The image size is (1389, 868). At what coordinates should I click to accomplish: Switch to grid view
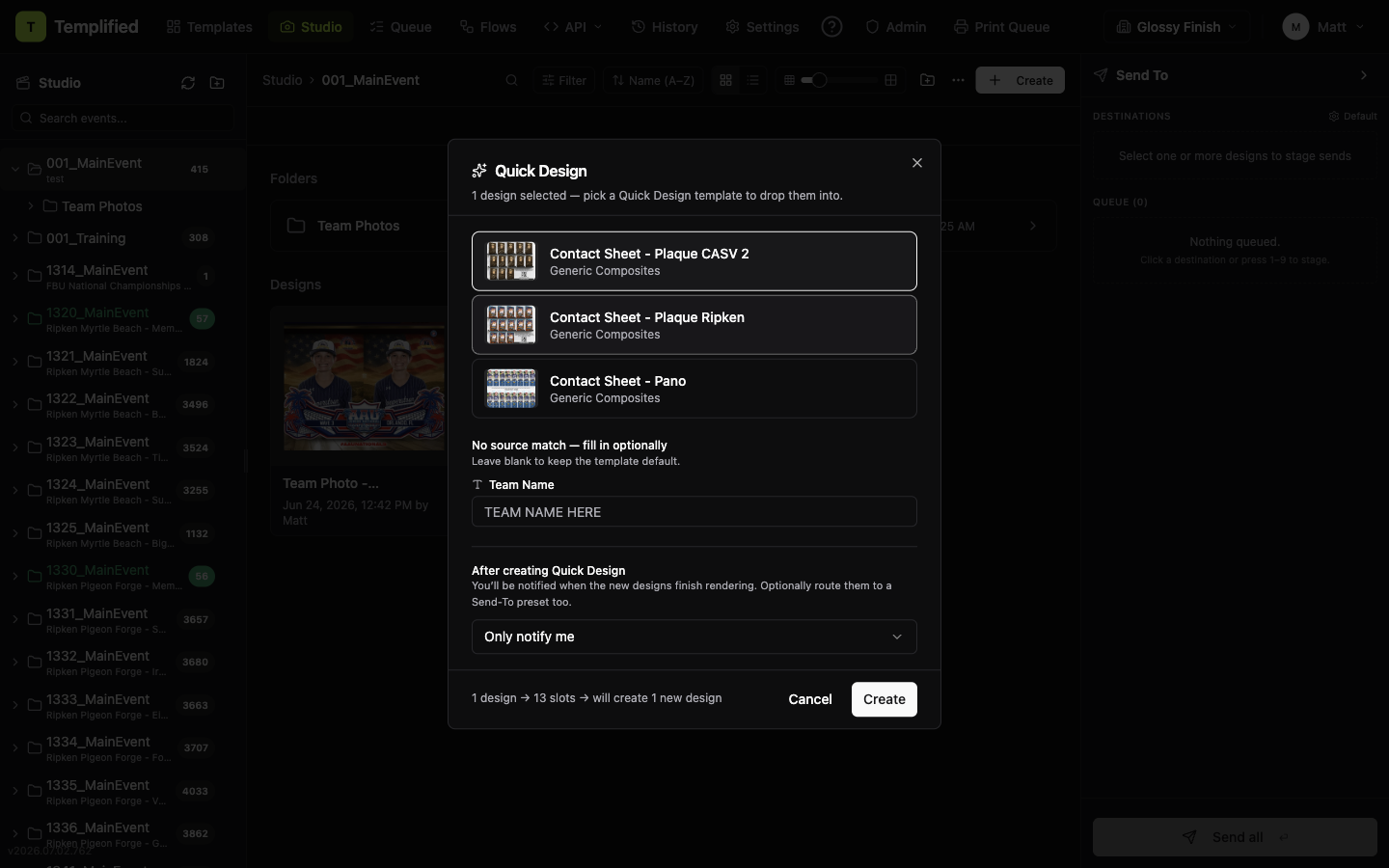click(725, 80)
